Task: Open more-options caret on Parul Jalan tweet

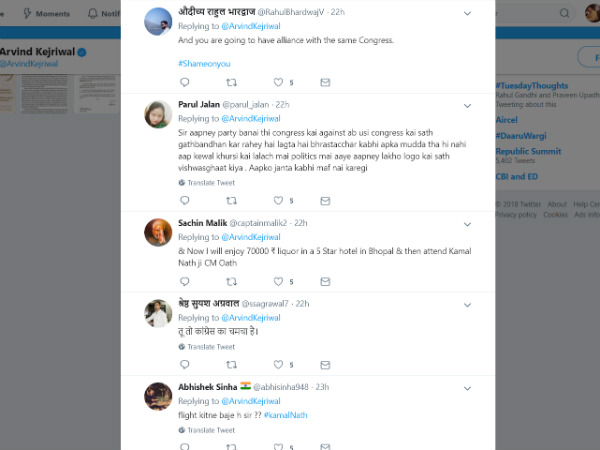Action: tap(467, 104)
